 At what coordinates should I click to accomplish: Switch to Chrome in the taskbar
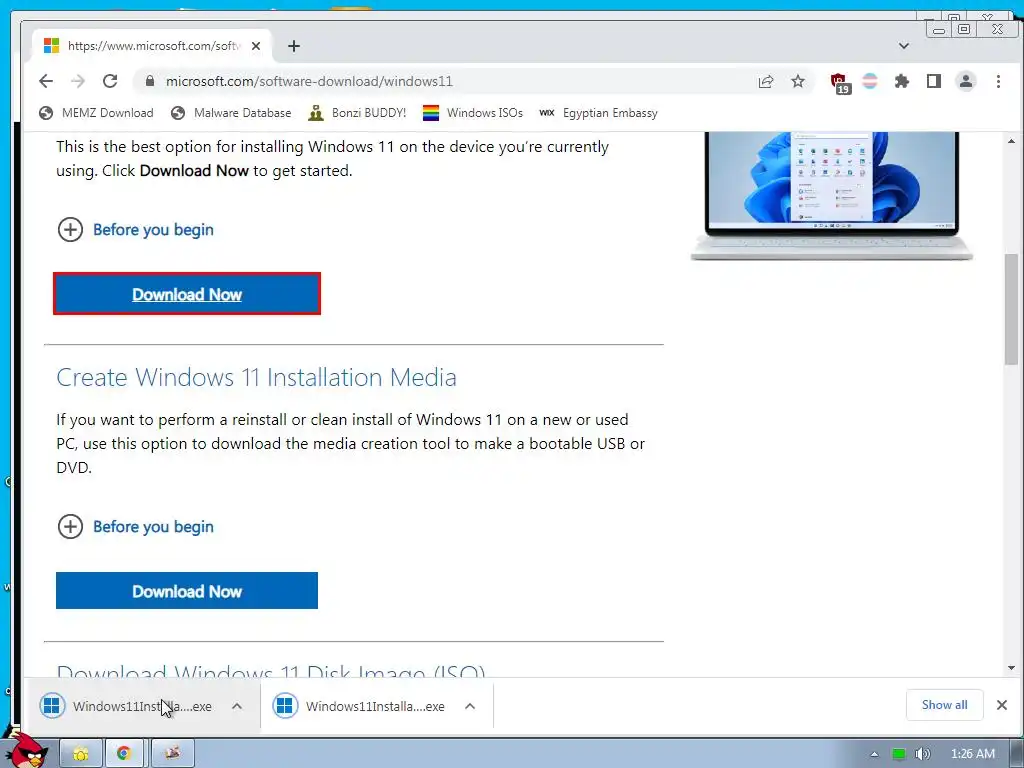coord(124,754)
